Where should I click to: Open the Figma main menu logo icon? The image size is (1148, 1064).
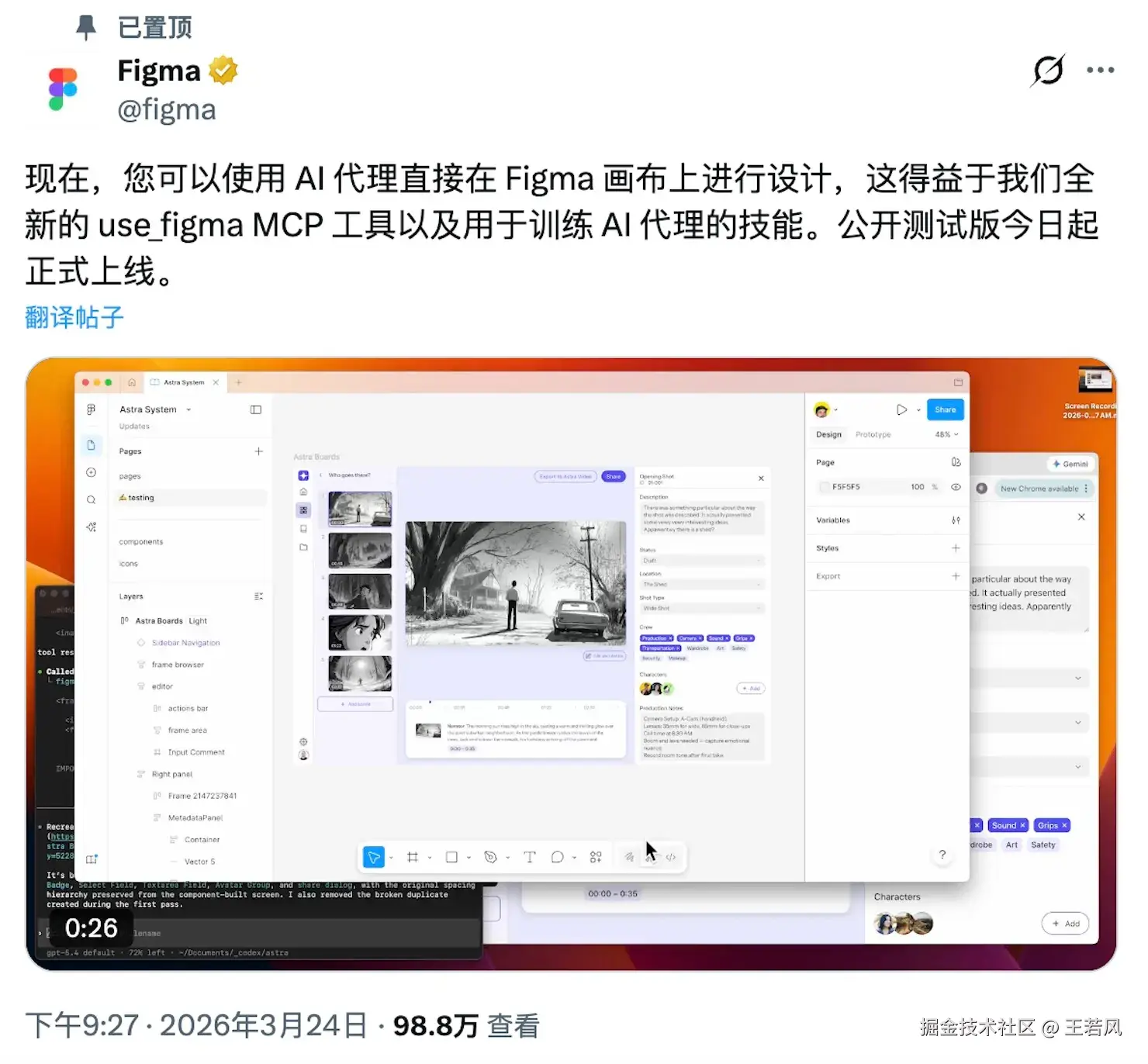coord(91,409)
